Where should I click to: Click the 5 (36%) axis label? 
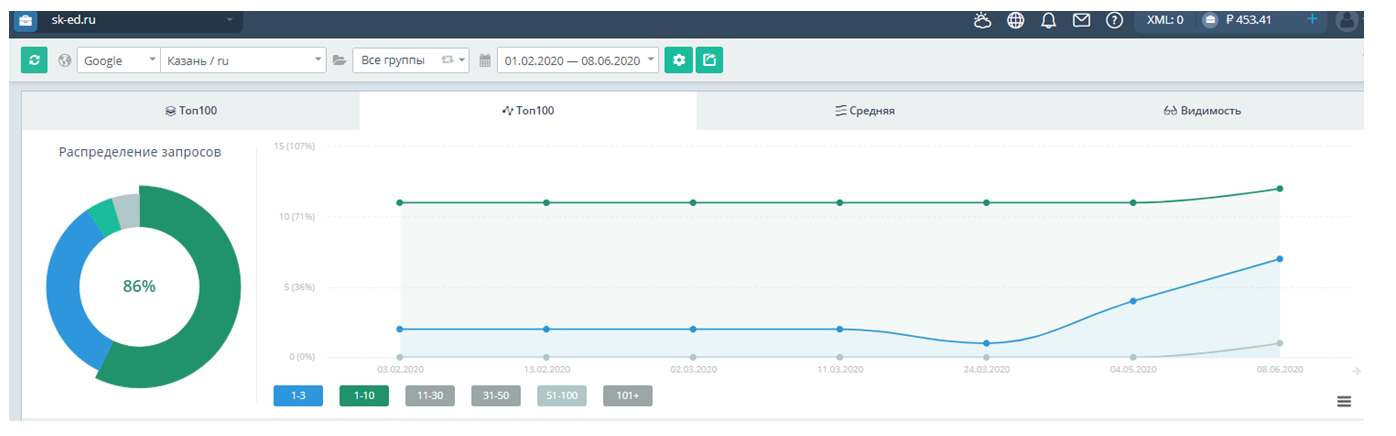(297, 286)
